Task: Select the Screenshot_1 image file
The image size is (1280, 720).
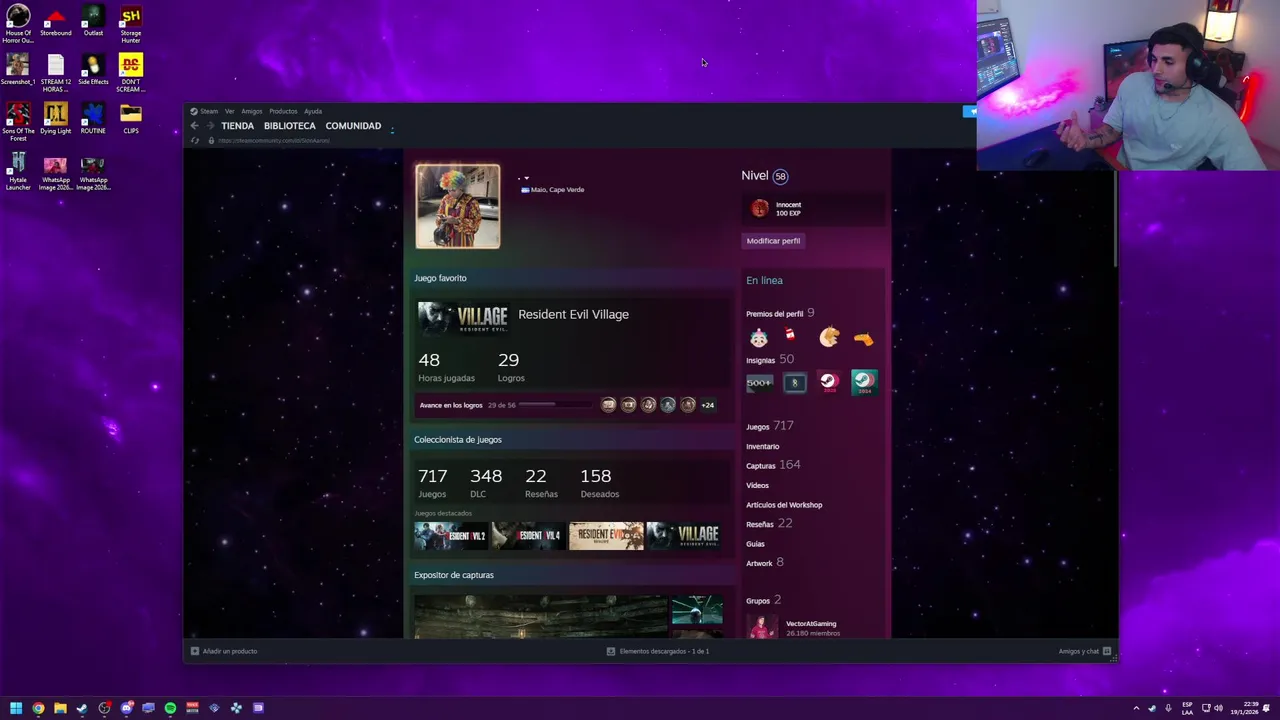Action: pos(18,70)
